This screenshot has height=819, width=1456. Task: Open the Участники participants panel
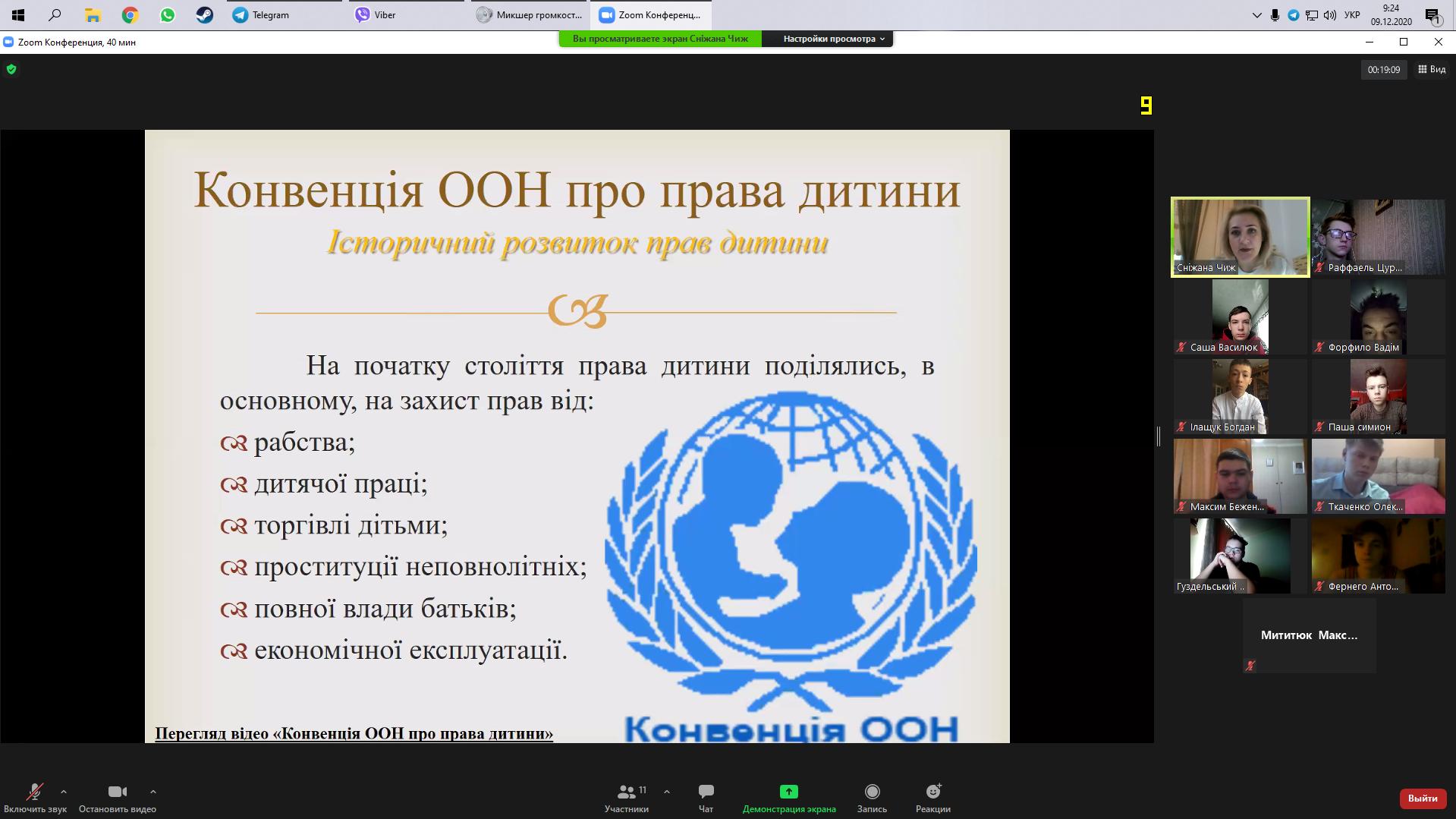click(x=627, y=799)
